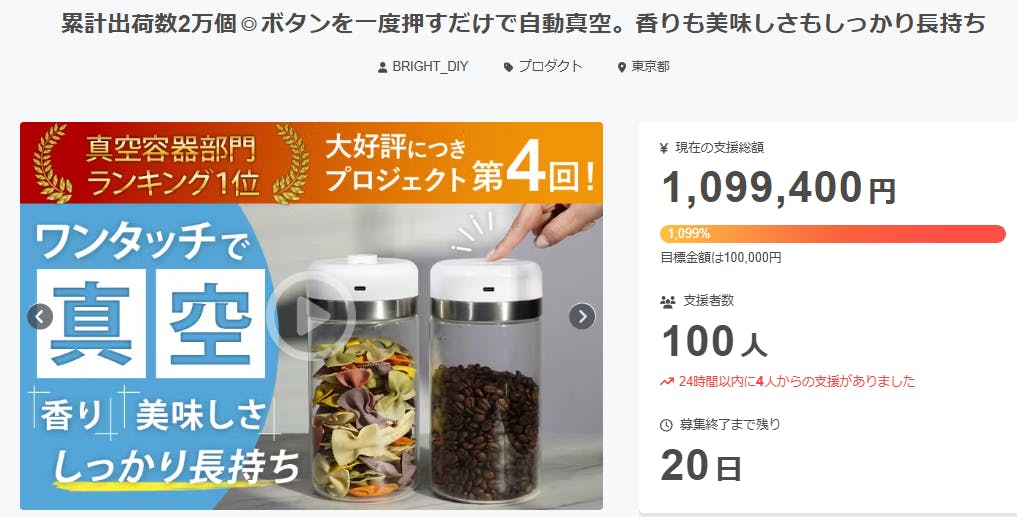Click the ランキング1位 banner in the image
The image size is (1017, 517).
[x=172, y=165]
